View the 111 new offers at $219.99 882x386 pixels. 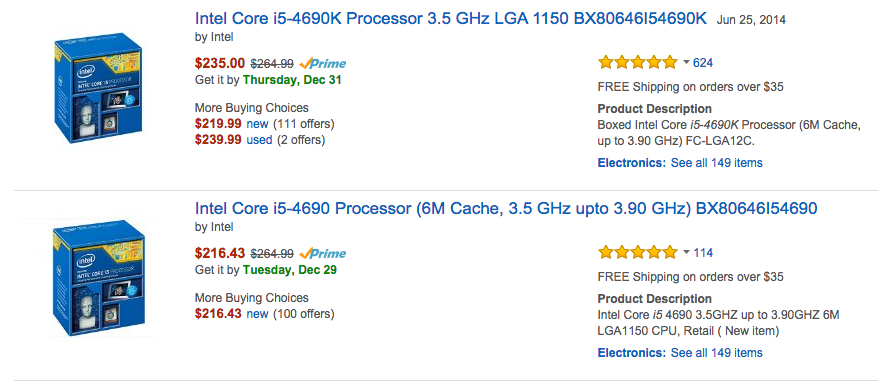[x=258, y=123]
